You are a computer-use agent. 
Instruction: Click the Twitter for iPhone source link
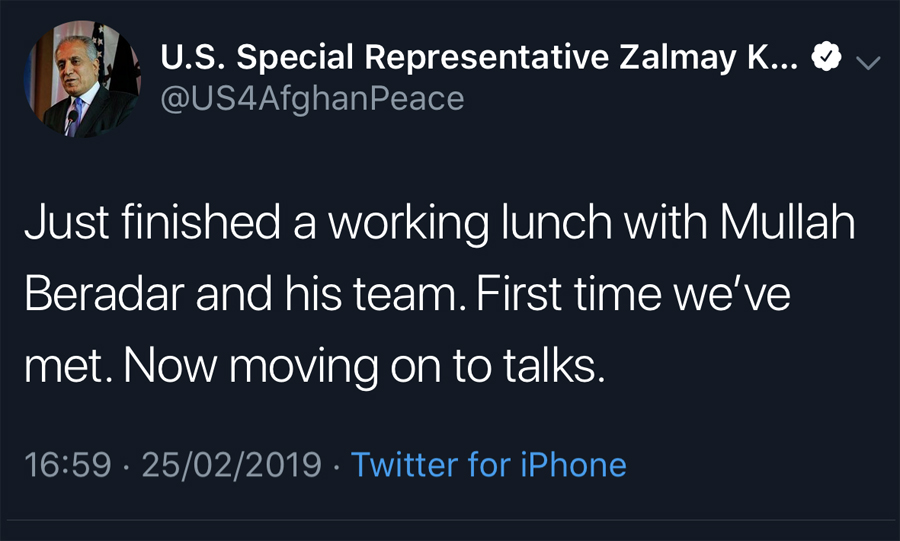pyautogui.click(x=489, y=464)
